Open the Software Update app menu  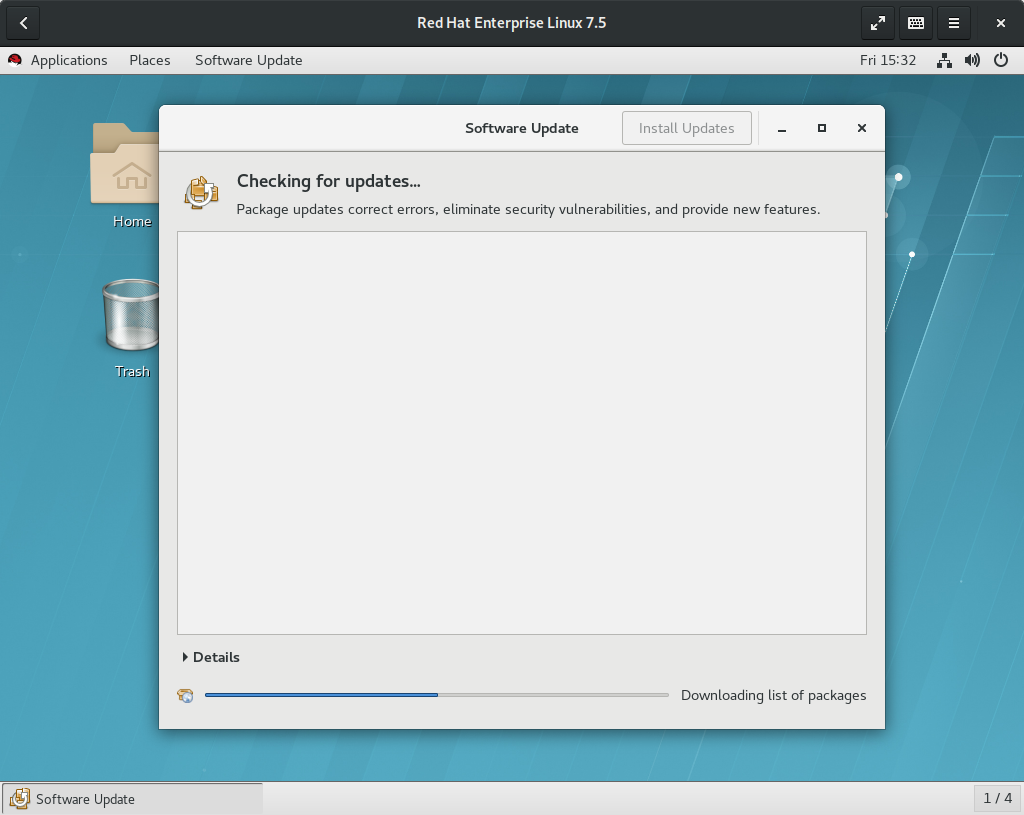(248, 60)
